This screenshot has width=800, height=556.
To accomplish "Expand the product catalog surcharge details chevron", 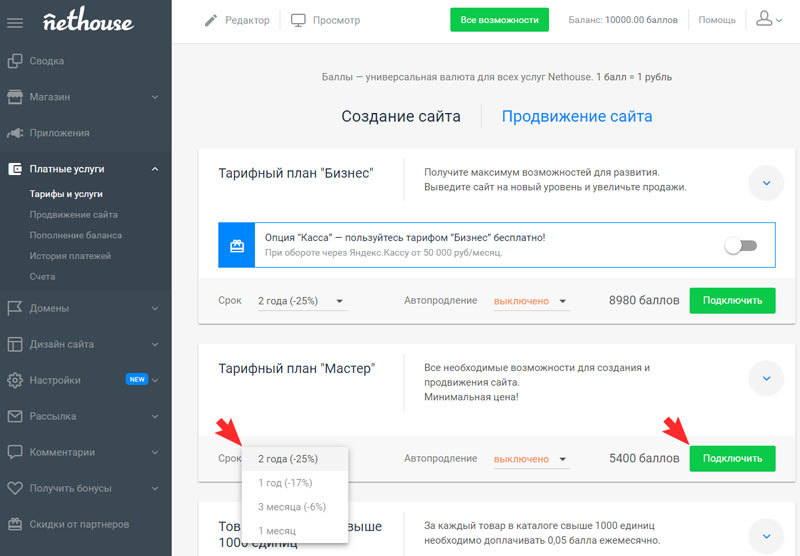I will [x=766, y=536].
